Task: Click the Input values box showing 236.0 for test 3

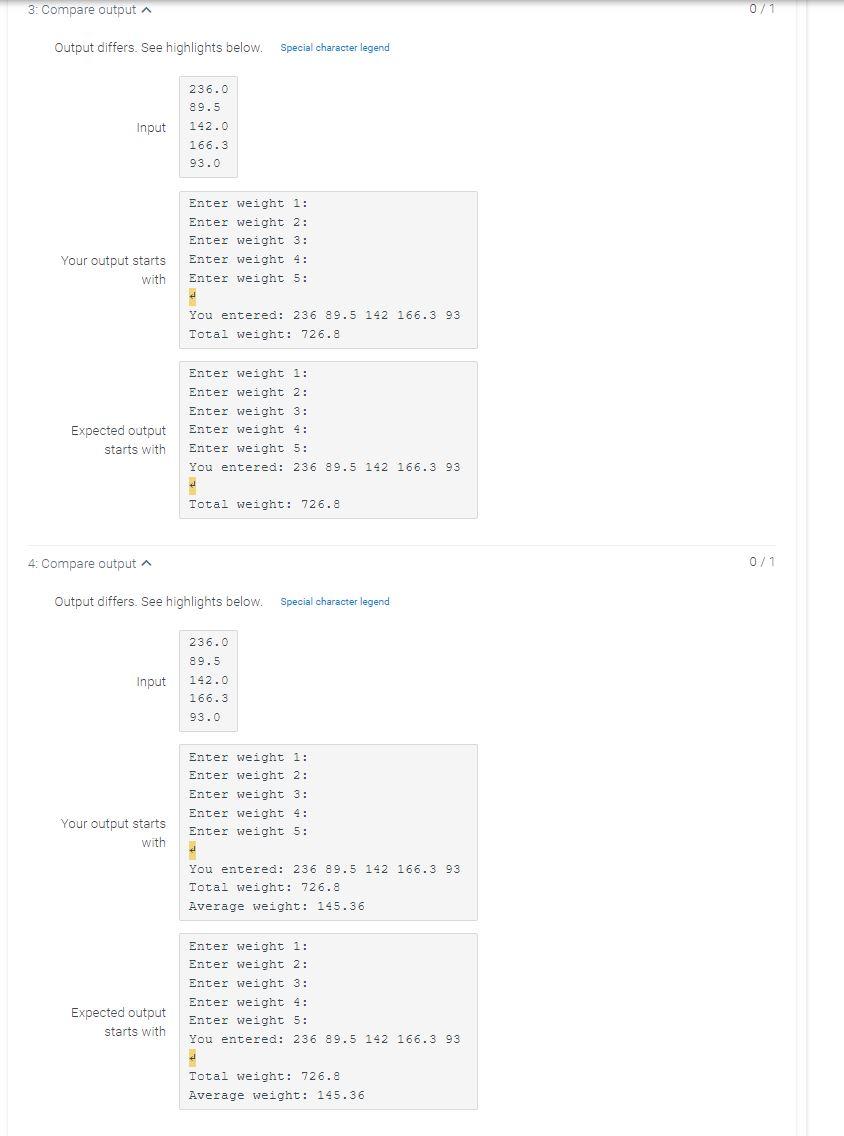Action: click(x=208, y=126)
